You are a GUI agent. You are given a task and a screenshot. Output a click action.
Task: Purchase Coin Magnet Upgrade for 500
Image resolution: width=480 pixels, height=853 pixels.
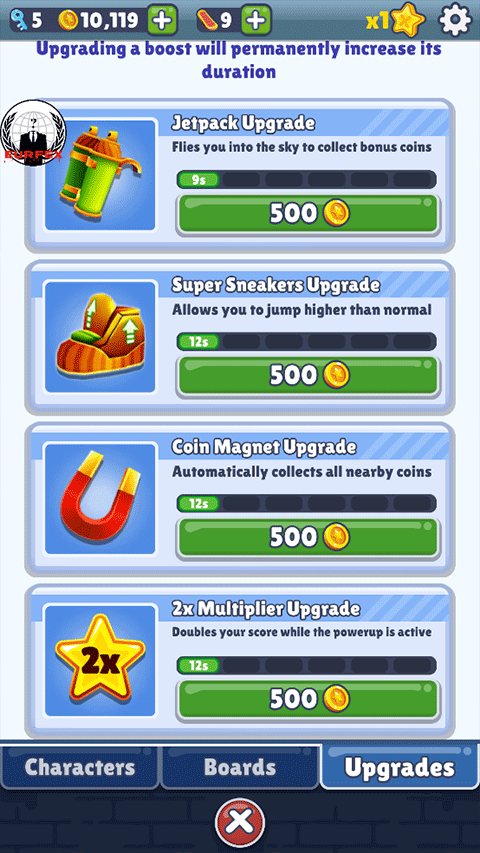pos(308,537)
